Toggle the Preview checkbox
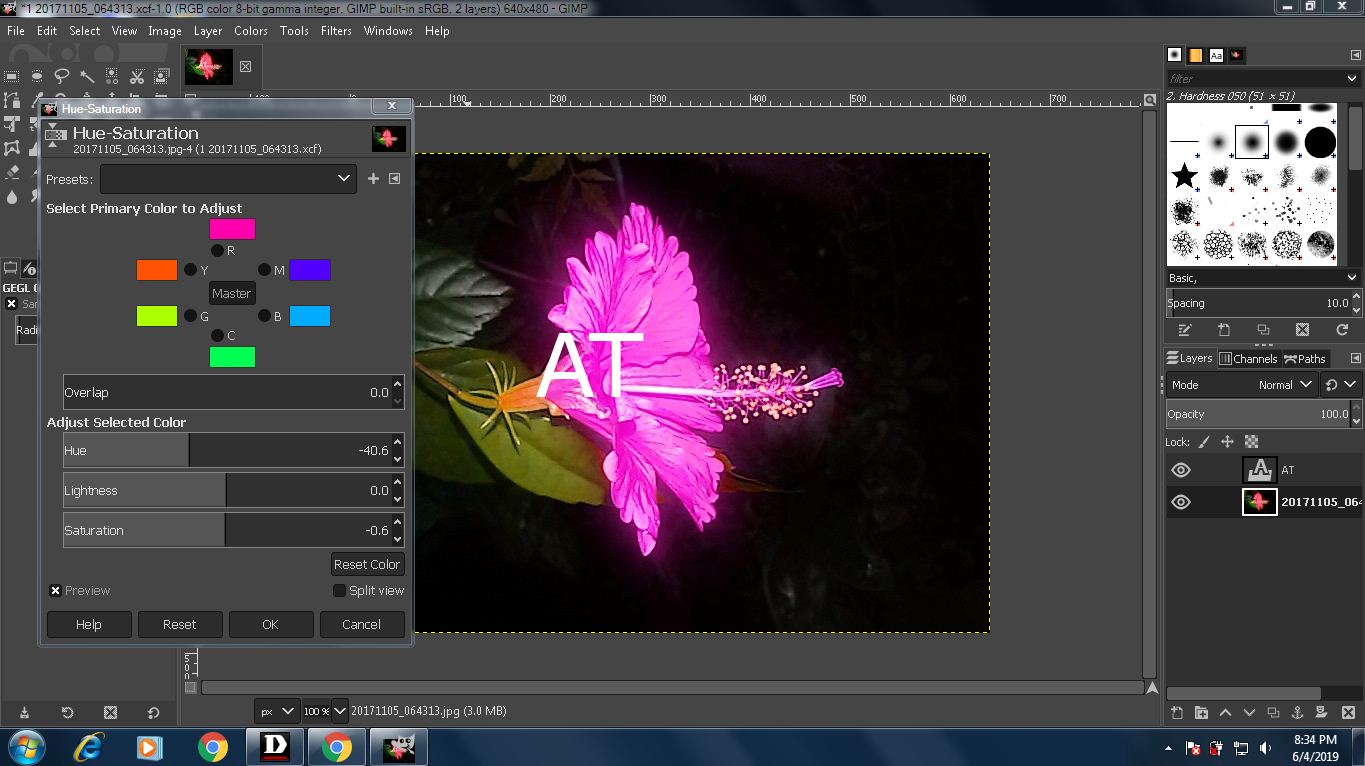 click(56, 591)
